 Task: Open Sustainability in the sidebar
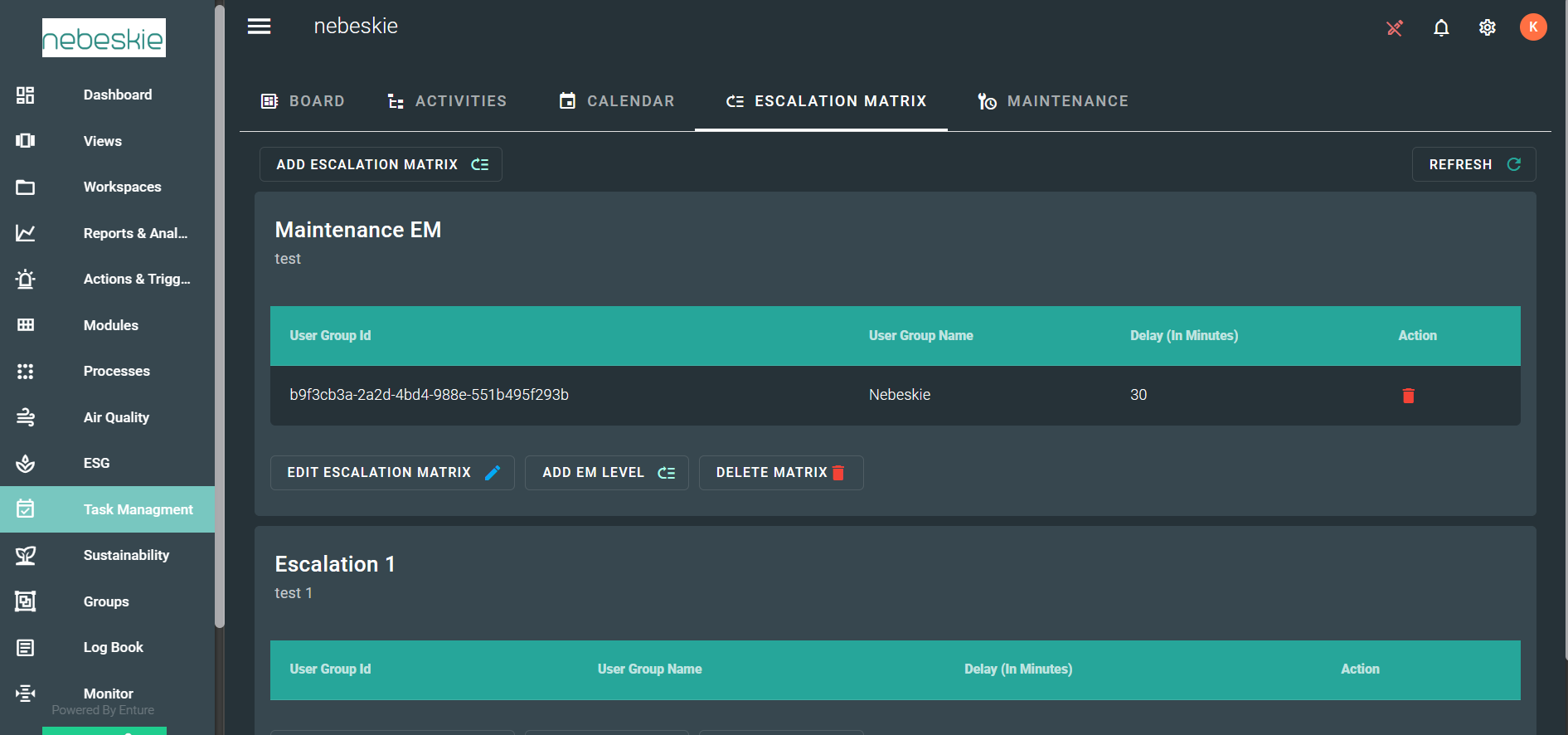point(125,555)
